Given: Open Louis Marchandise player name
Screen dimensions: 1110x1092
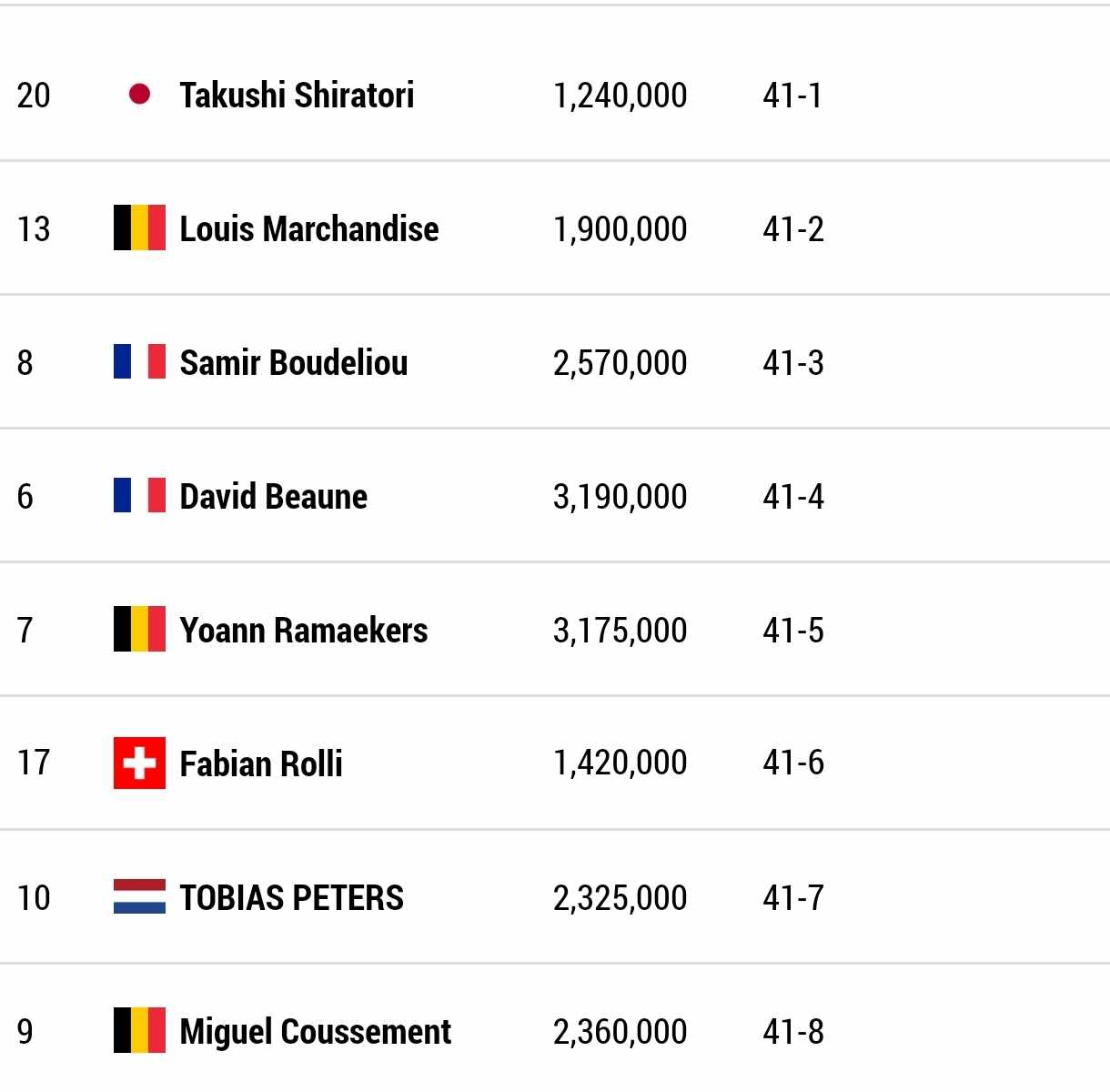Looking at the screenshot, I should point(309,228).
